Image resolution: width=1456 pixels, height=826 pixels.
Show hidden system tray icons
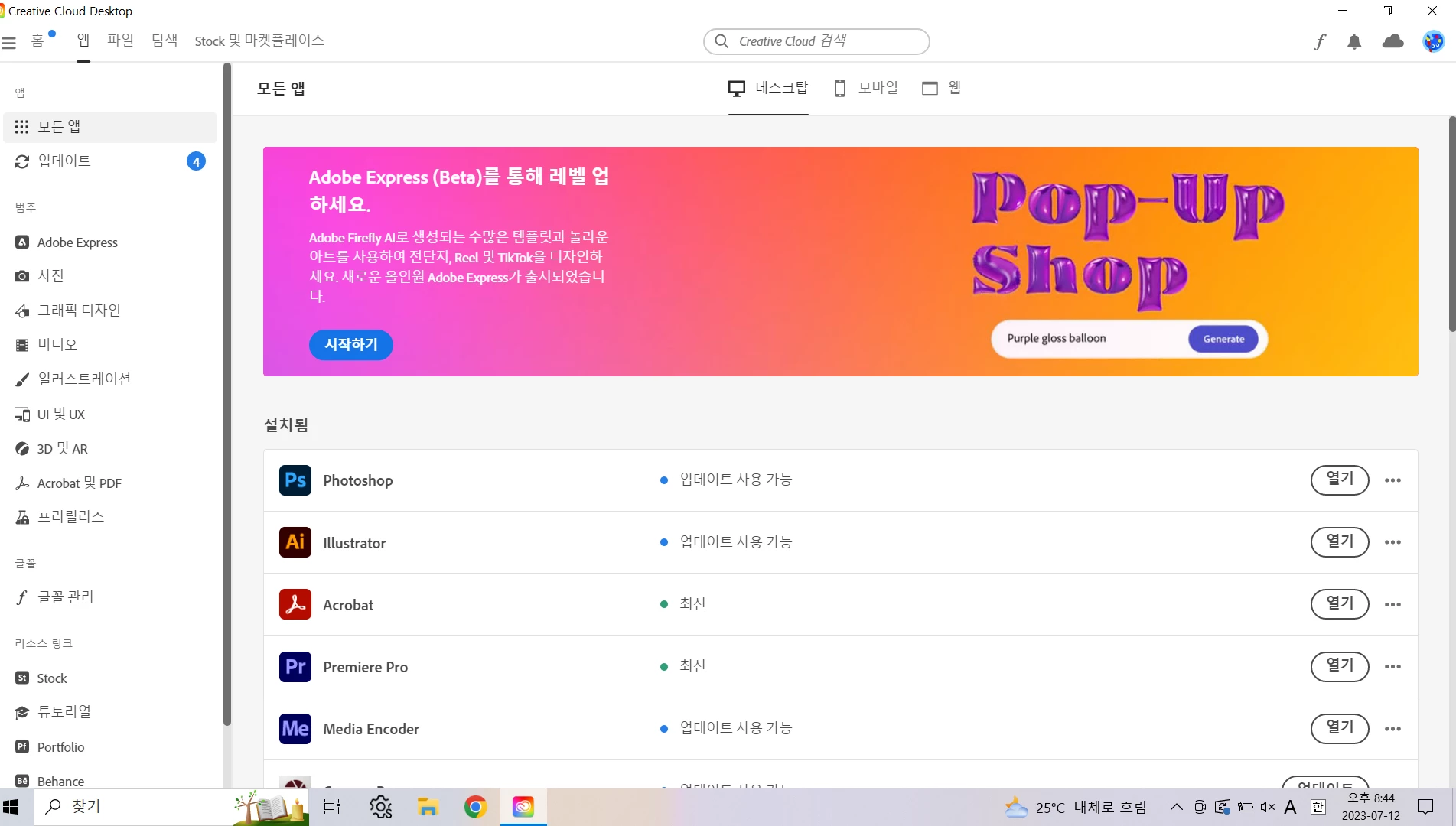click(x=1177, y=807)
